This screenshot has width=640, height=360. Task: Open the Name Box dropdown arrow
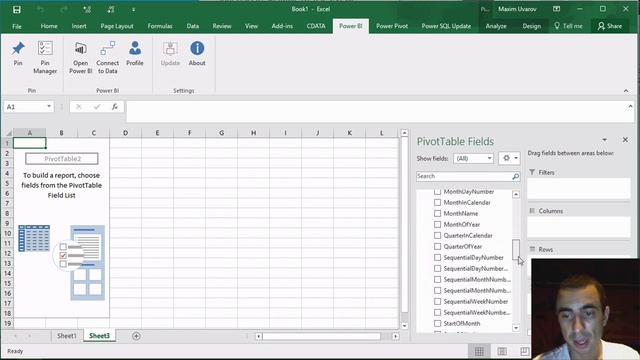click(49, 107)
